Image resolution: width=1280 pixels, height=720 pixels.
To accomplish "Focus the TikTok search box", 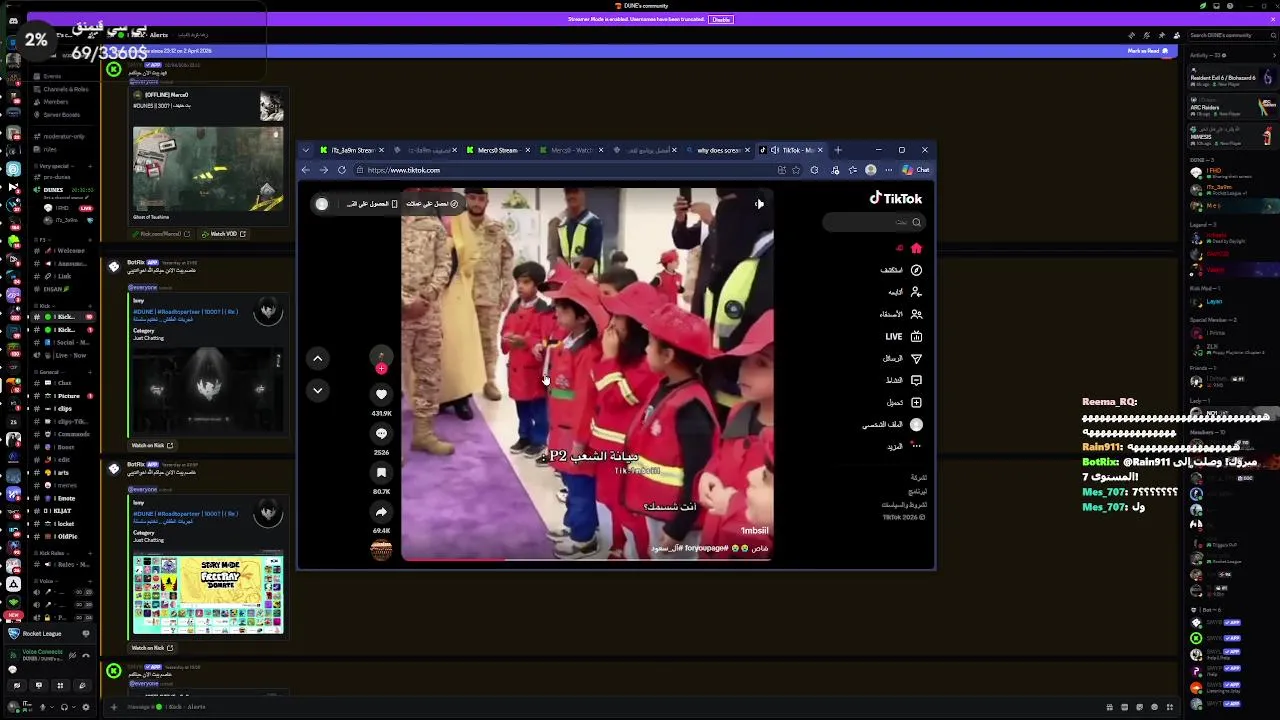I will click(x=874, y=222).
